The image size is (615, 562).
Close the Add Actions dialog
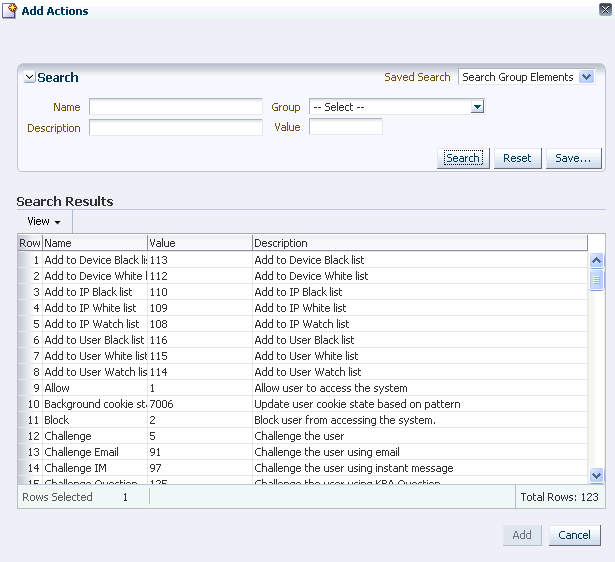(606, 9)
